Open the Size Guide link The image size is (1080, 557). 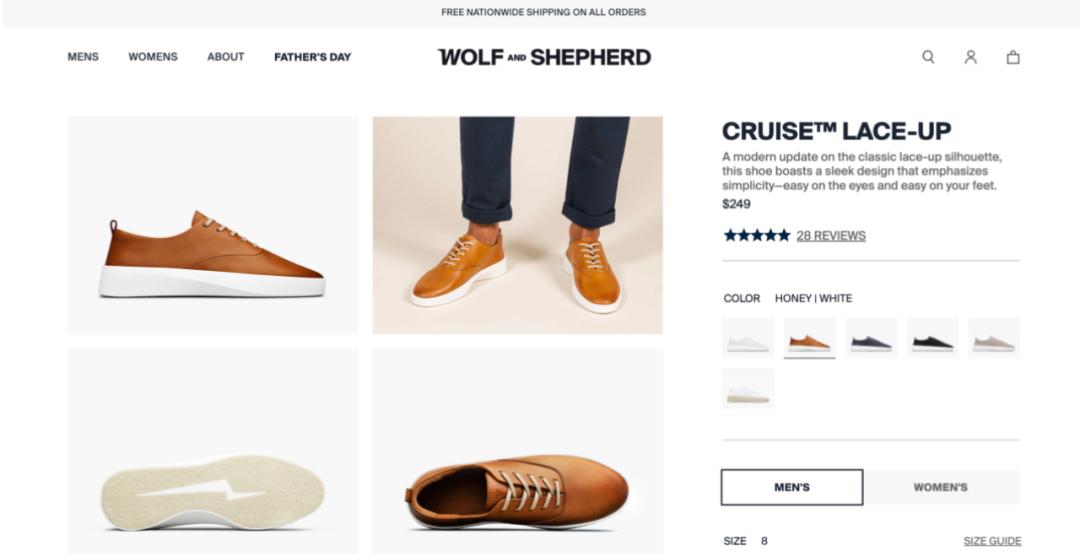pyautogui.click(x=992, y=541)
